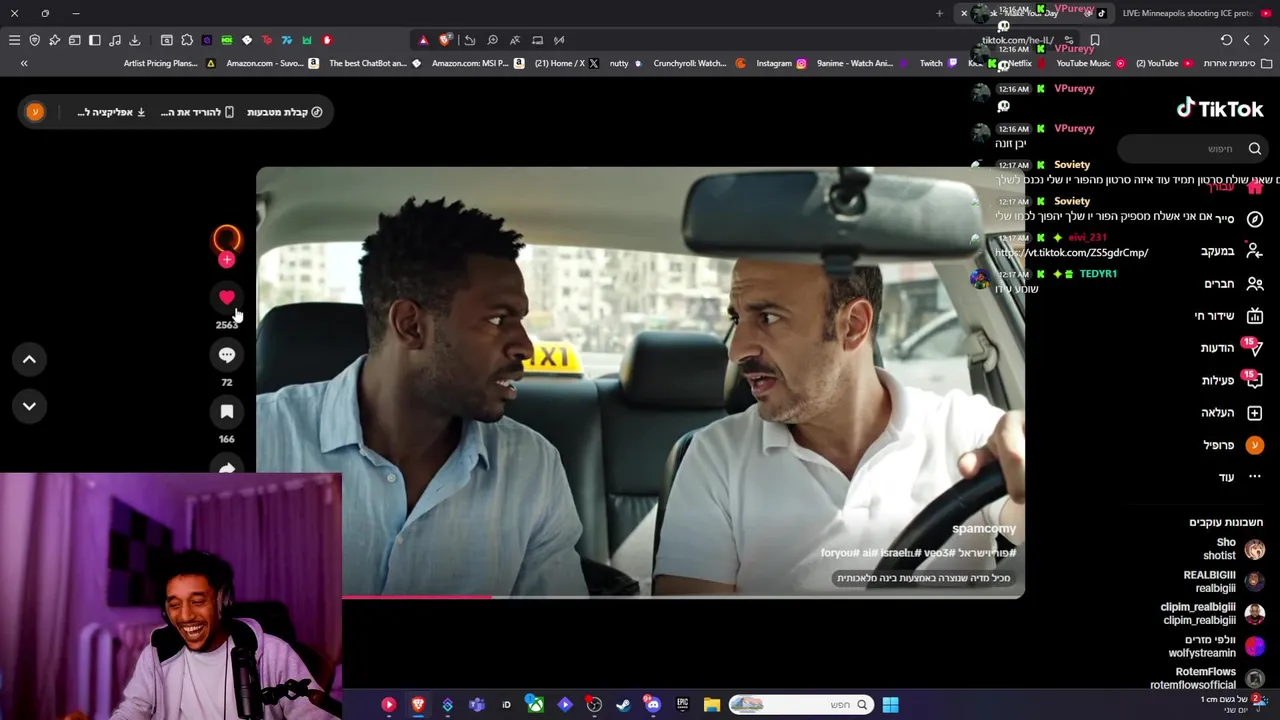Open the Profile avatar in the sidebar

[x=1255, y=445]
